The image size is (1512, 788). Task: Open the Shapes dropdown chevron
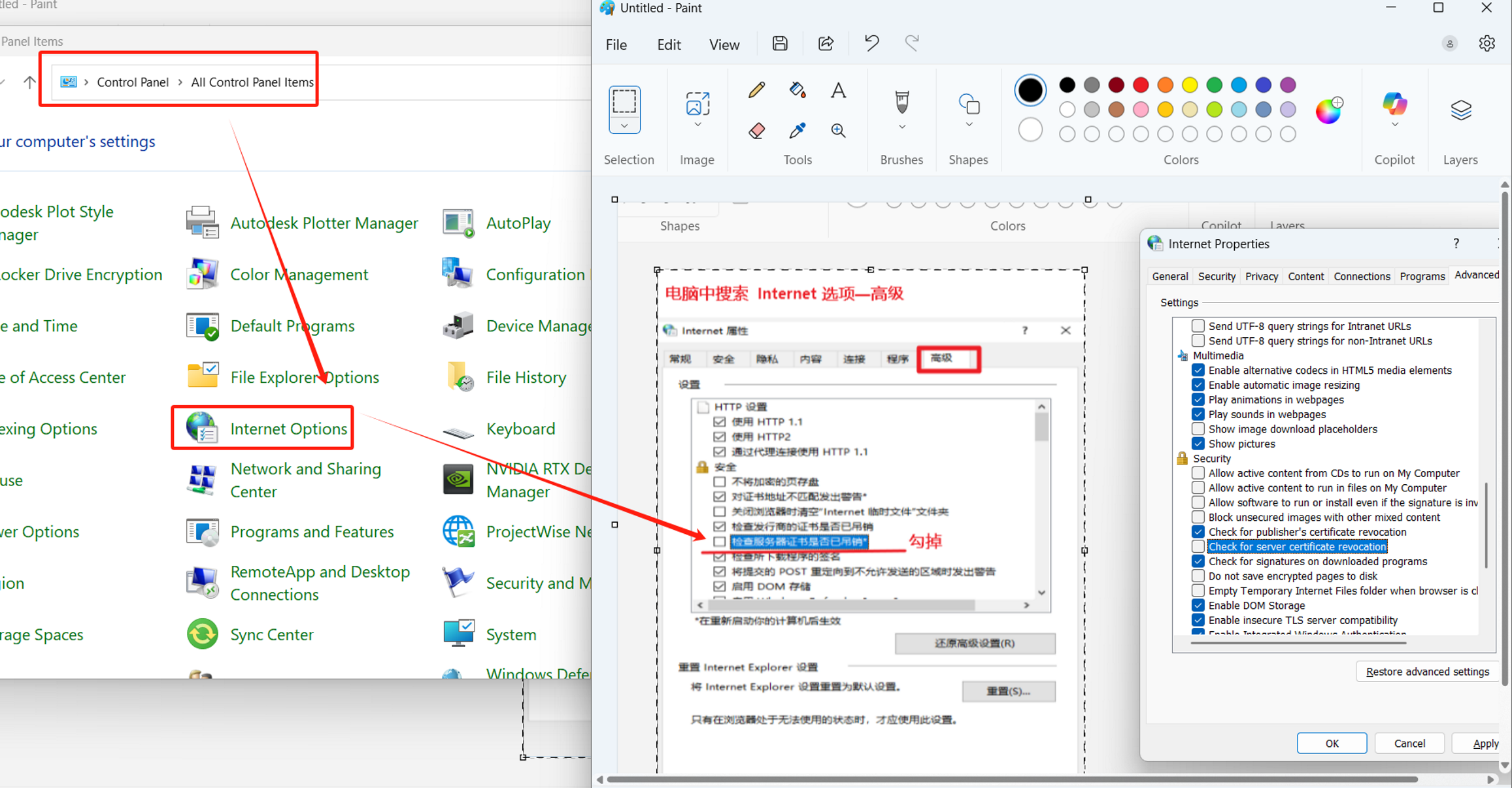pyautogui.click(x=969, y=125)
